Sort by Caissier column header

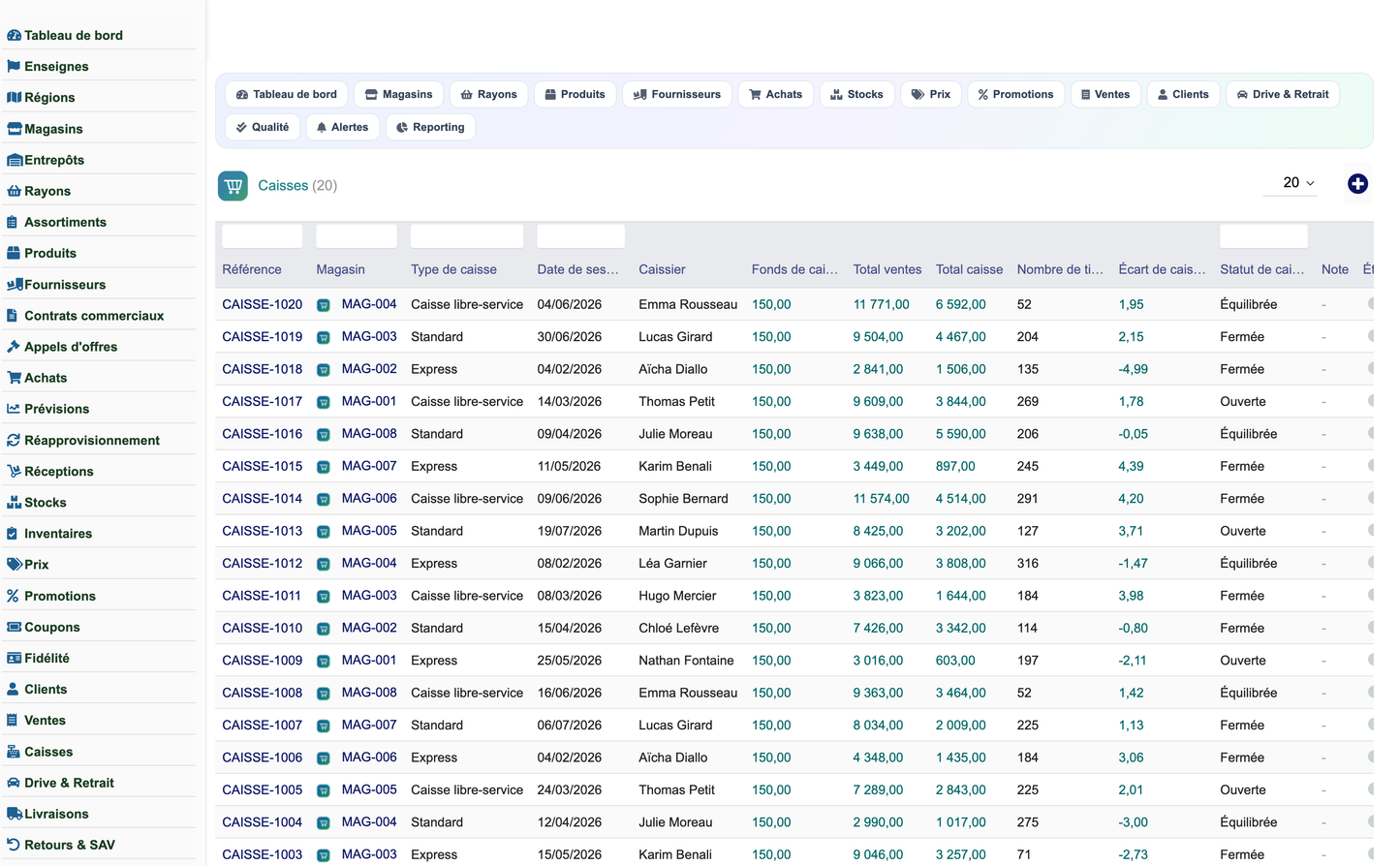(x=662, y=269)
